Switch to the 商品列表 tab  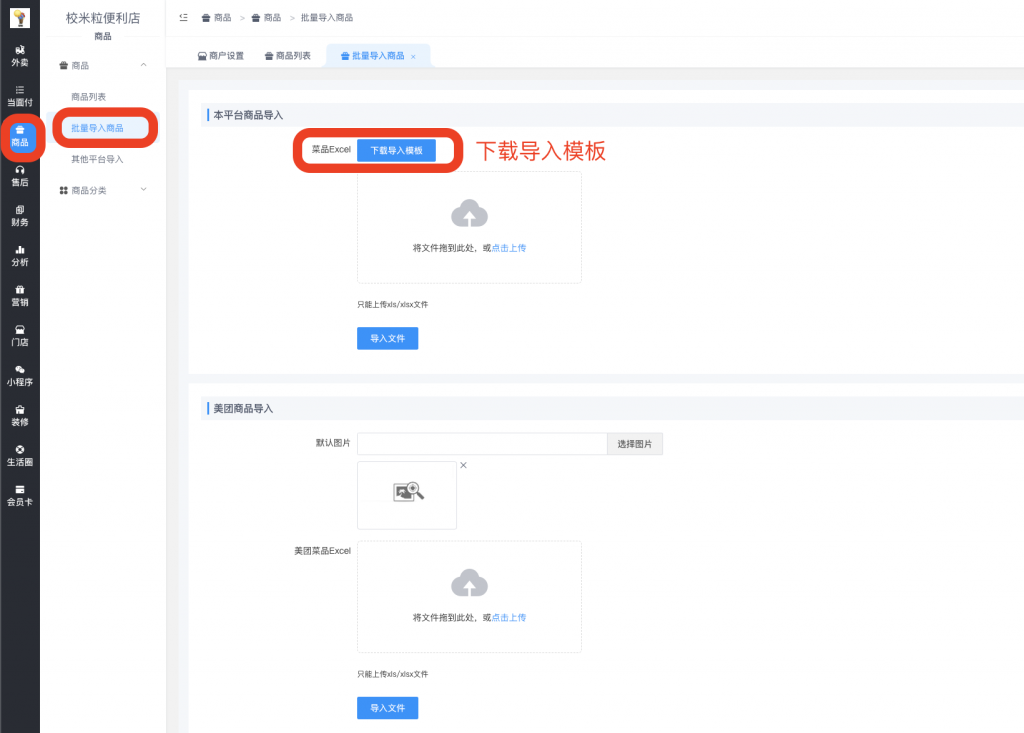coord(289,58)
